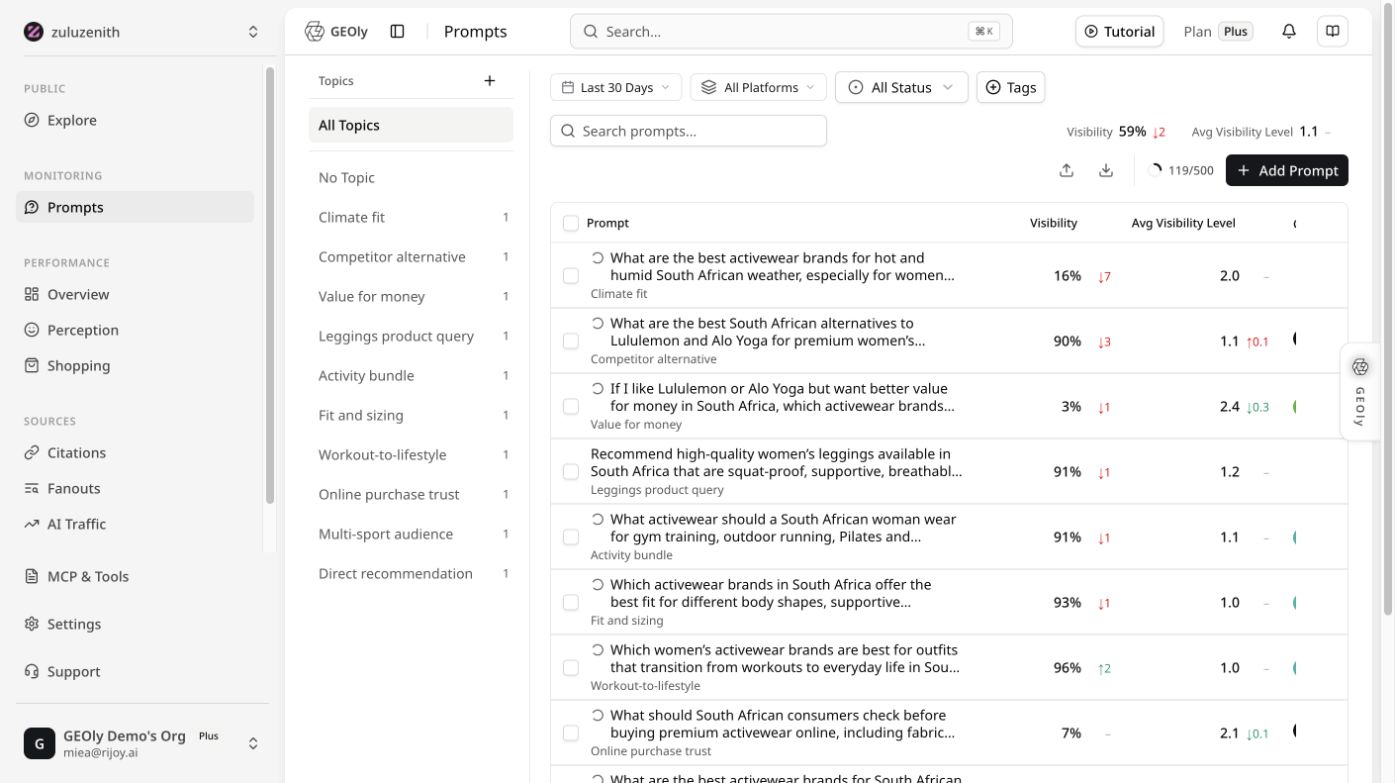Expand the GEOly Demo's Org account menu
Screen dimensions: 1395x783
[x=141, y=743]
